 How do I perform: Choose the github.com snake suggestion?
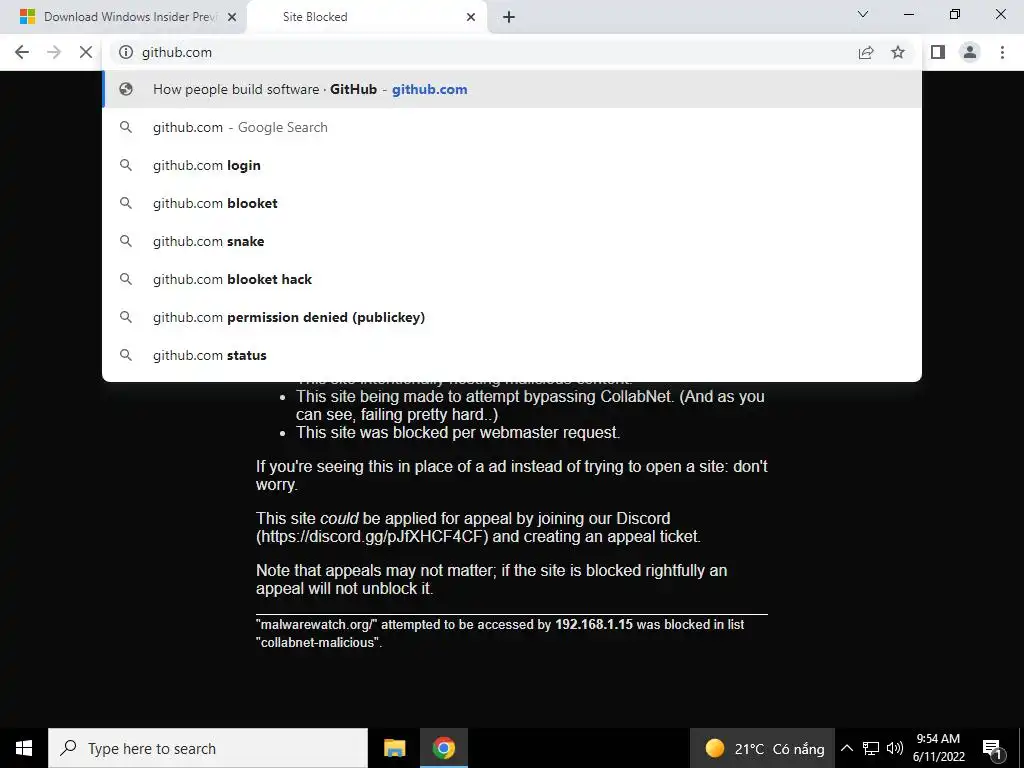click(512, 241)
